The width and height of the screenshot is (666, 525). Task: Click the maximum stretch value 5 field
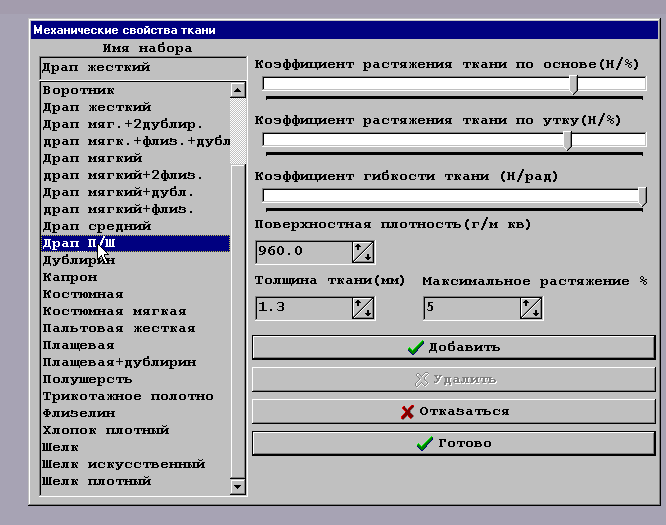(471, 308)
